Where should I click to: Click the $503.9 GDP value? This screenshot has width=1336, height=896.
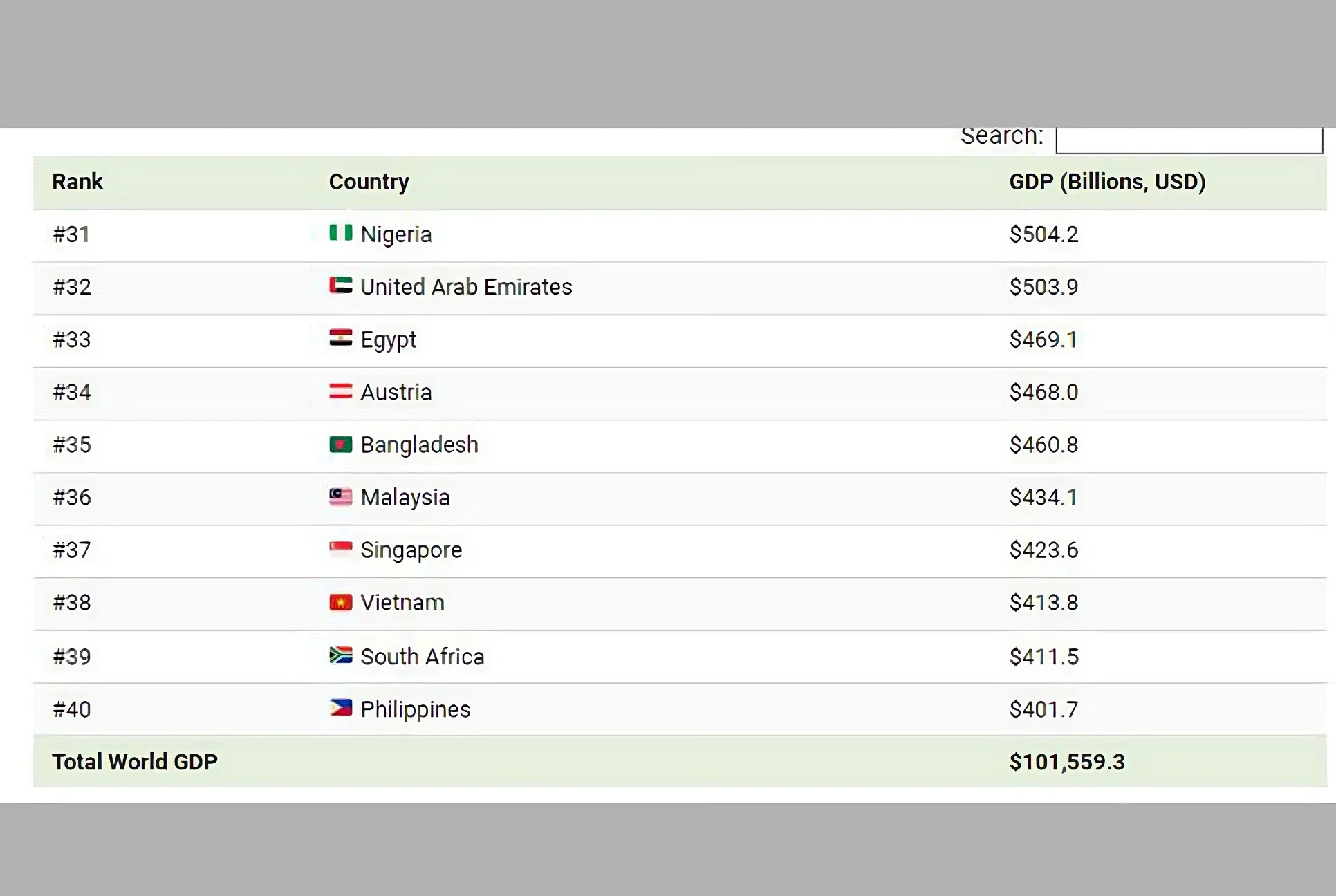point(1043,287)
